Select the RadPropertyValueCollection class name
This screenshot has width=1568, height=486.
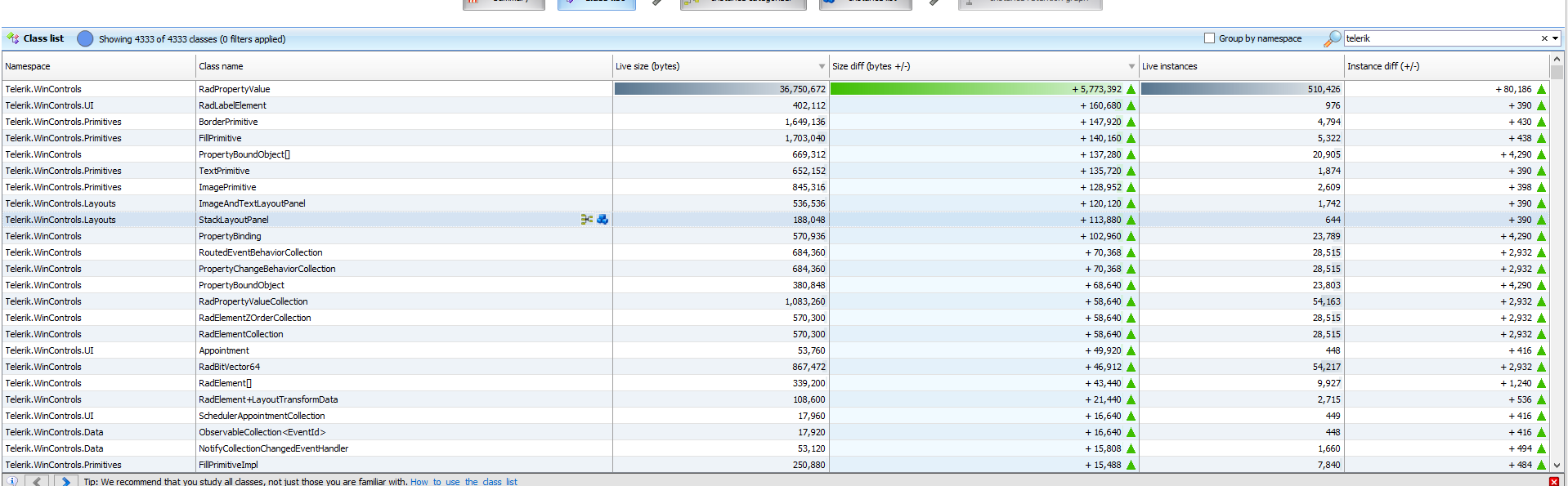[x=253, y=301]
